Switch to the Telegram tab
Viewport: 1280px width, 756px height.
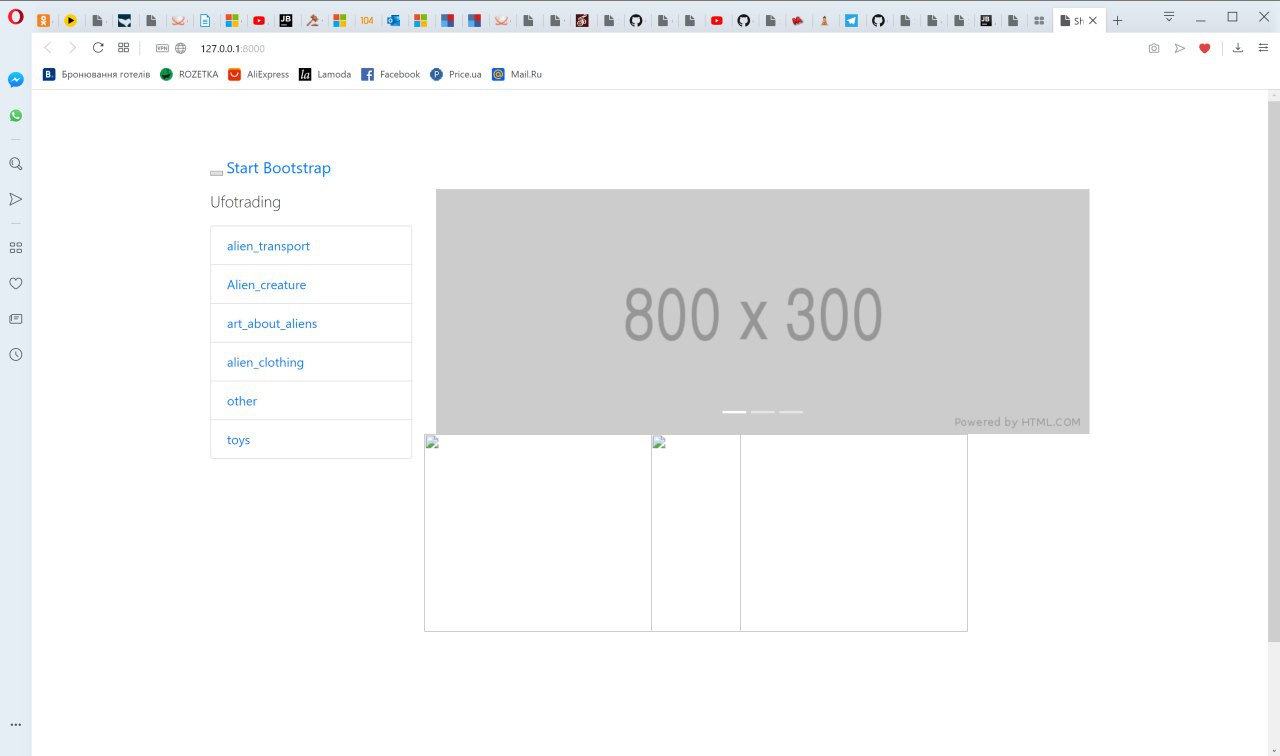click(851, 20)
